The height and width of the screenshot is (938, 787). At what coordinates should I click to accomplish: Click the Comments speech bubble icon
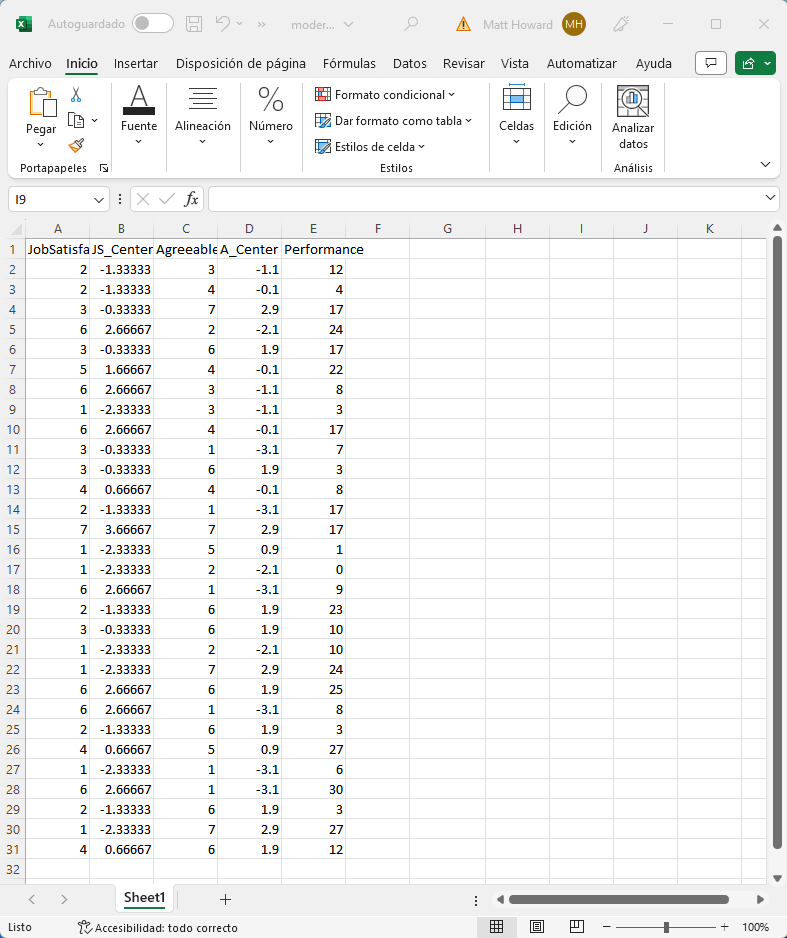pos(711,63)
